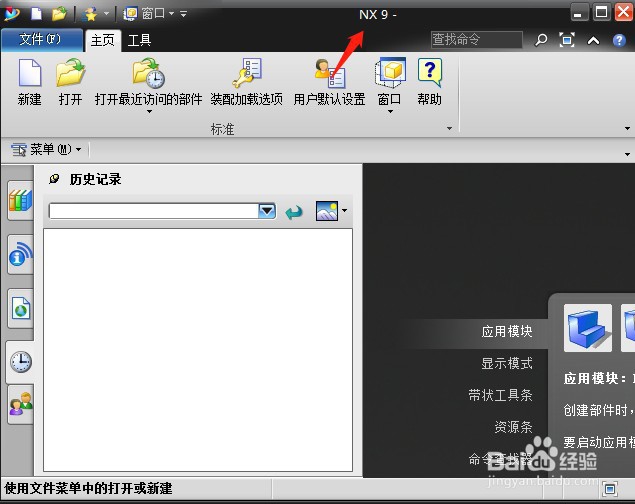Click the Open folder icon in quick access toolbar
Image resolution: width=635 pixels, height=504 pixels.
point(59,14)
